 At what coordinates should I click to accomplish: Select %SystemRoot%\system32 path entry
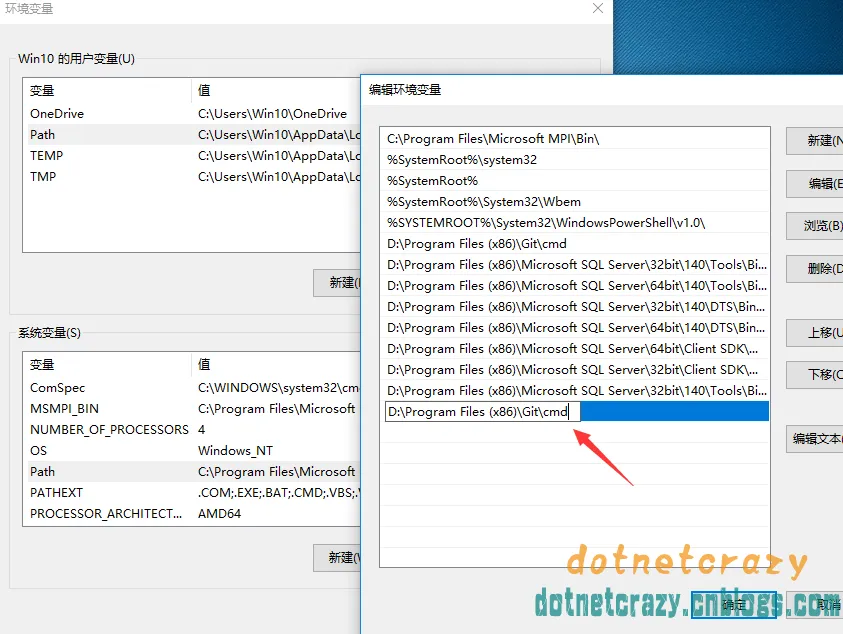(x=575, y=160)
